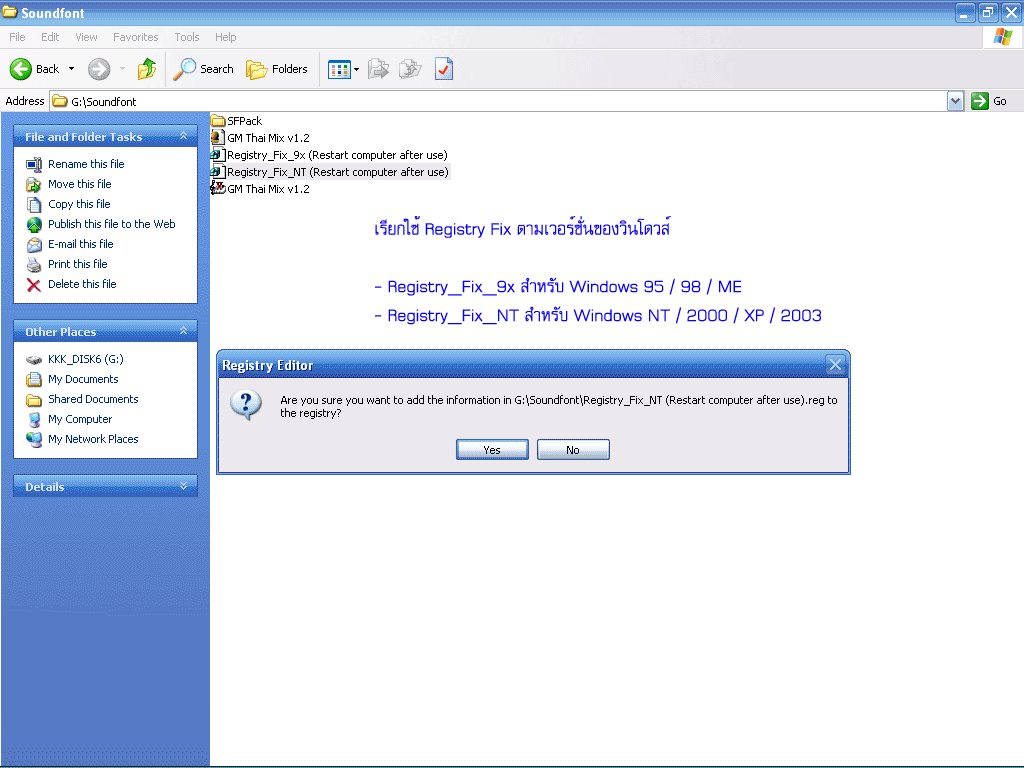Viewport: 1024px width, 768px height.
Task: Select Registry_Fix_NT (Restart computer after use) name
Action: (x=338, y=172)
